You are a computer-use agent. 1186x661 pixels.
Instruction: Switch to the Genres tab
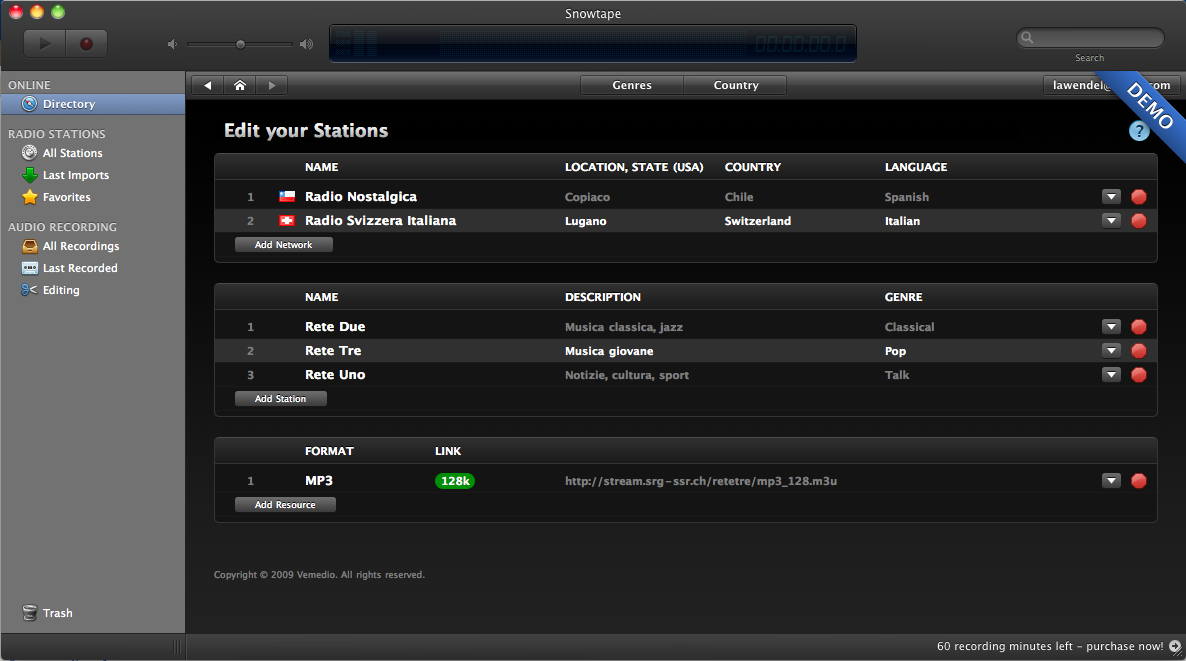click(632, 85)
